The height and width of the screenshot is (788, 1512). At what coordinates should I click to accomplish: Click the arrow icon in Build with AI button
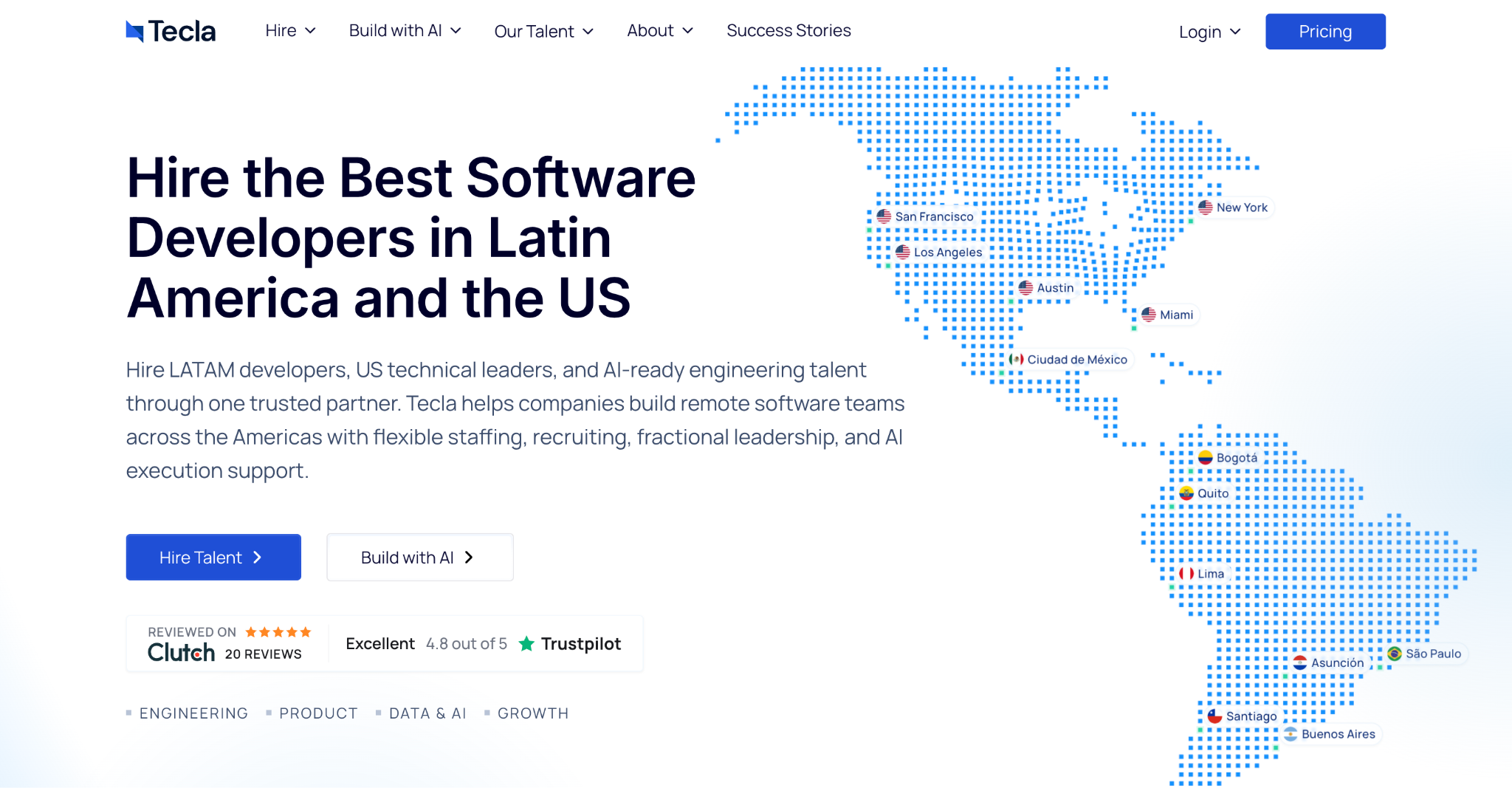(469, 558)
